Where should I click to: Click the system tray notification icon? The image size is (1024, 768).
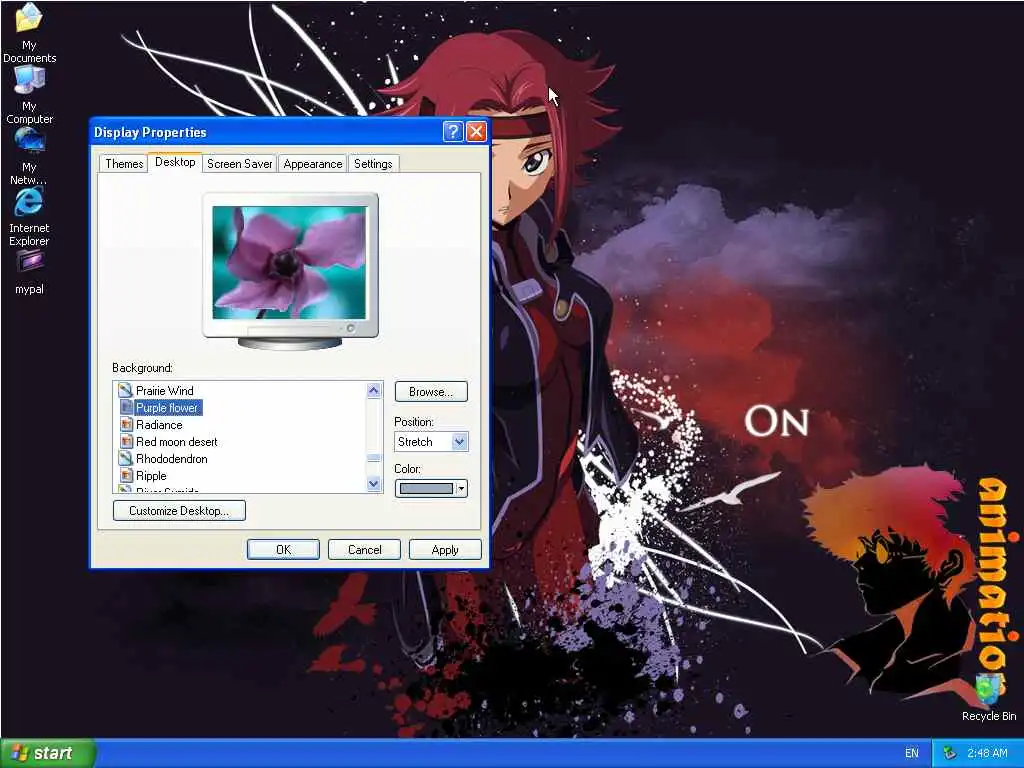[x=950, y=753]
